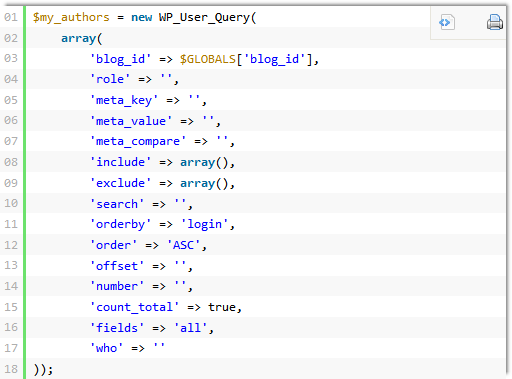Click the 'ASC' value on line 12
The width and height of the screenshot is (512, 379).
183,245
